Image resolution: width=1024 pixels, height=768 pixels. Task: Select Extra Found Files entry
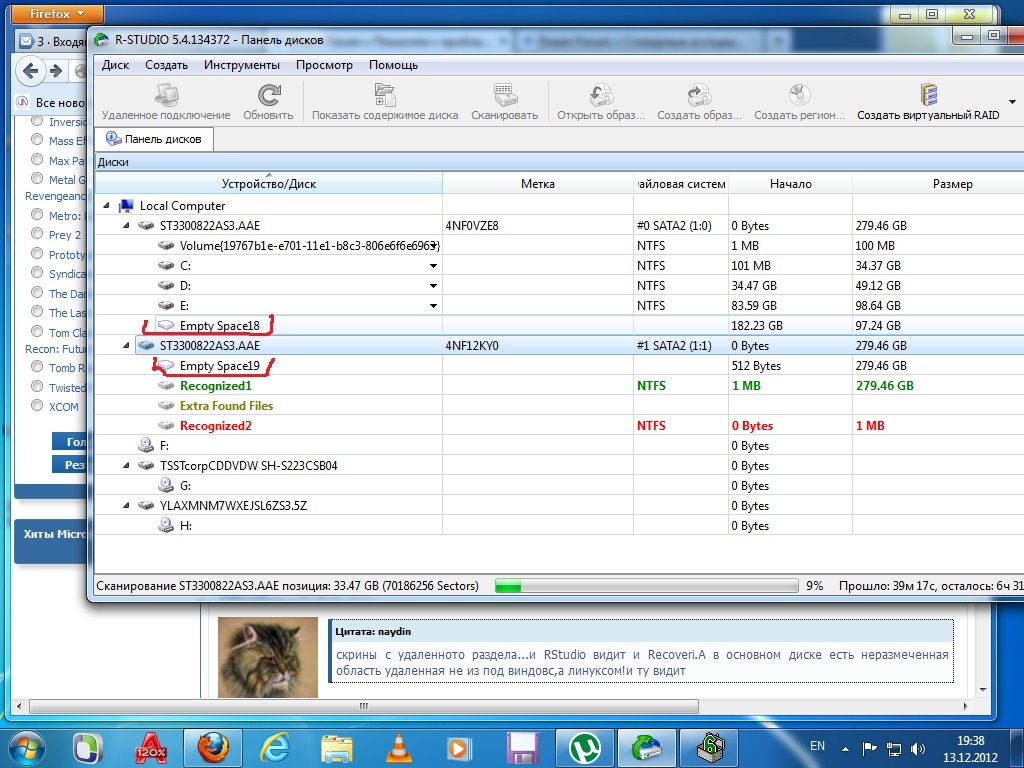tap(226, 406)
